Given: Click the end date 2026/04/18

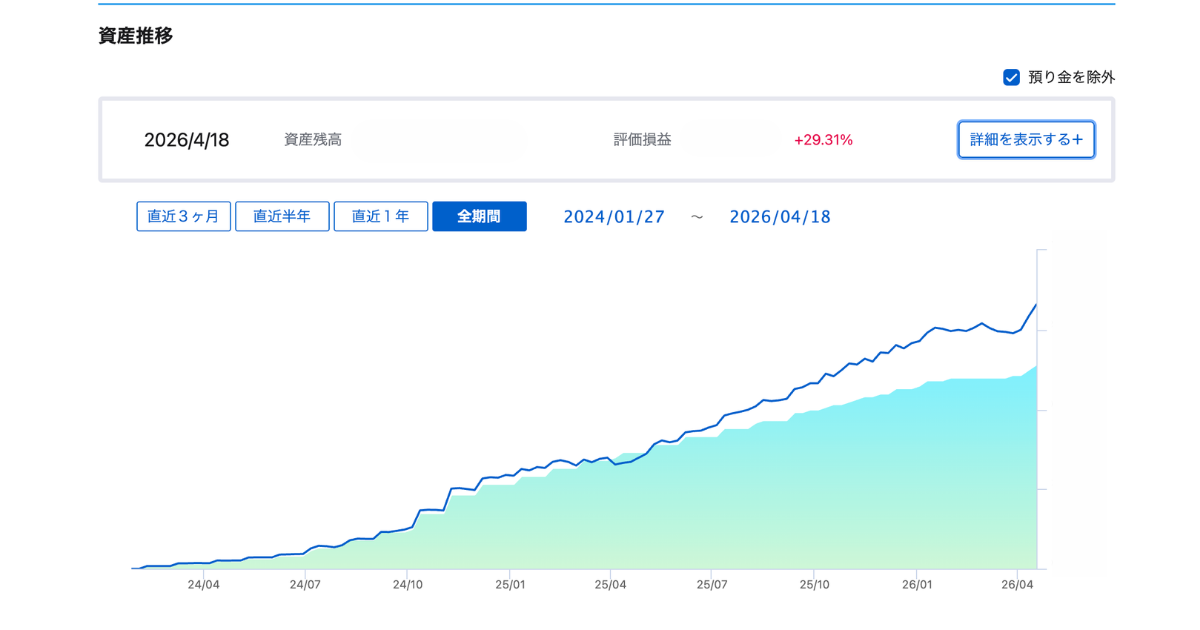Looking at the screenshot, I should [780, 217].
